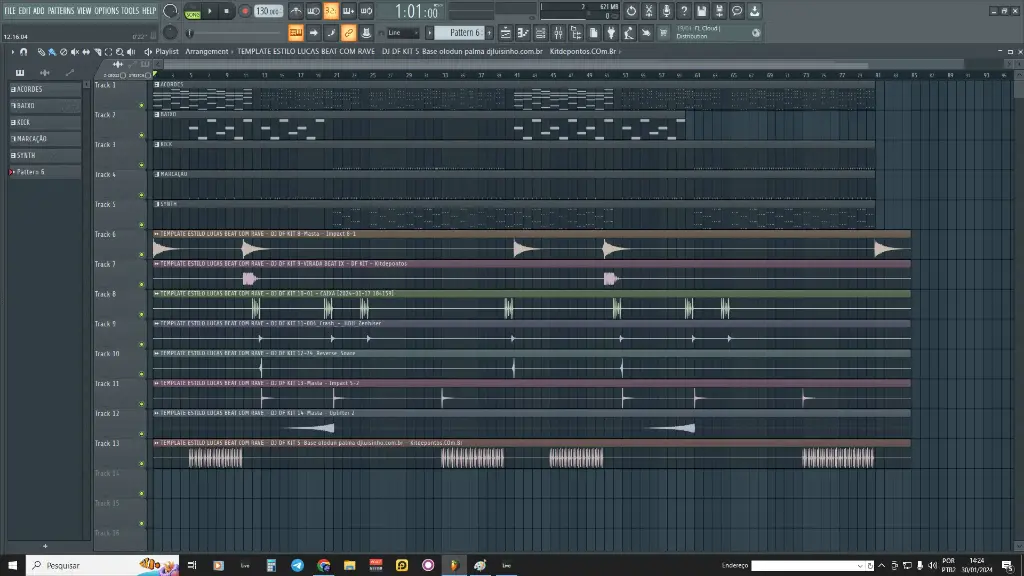Mute Track 6 using its green light
Viewport: 1024px width, 576px height.
tap(142, 255)
